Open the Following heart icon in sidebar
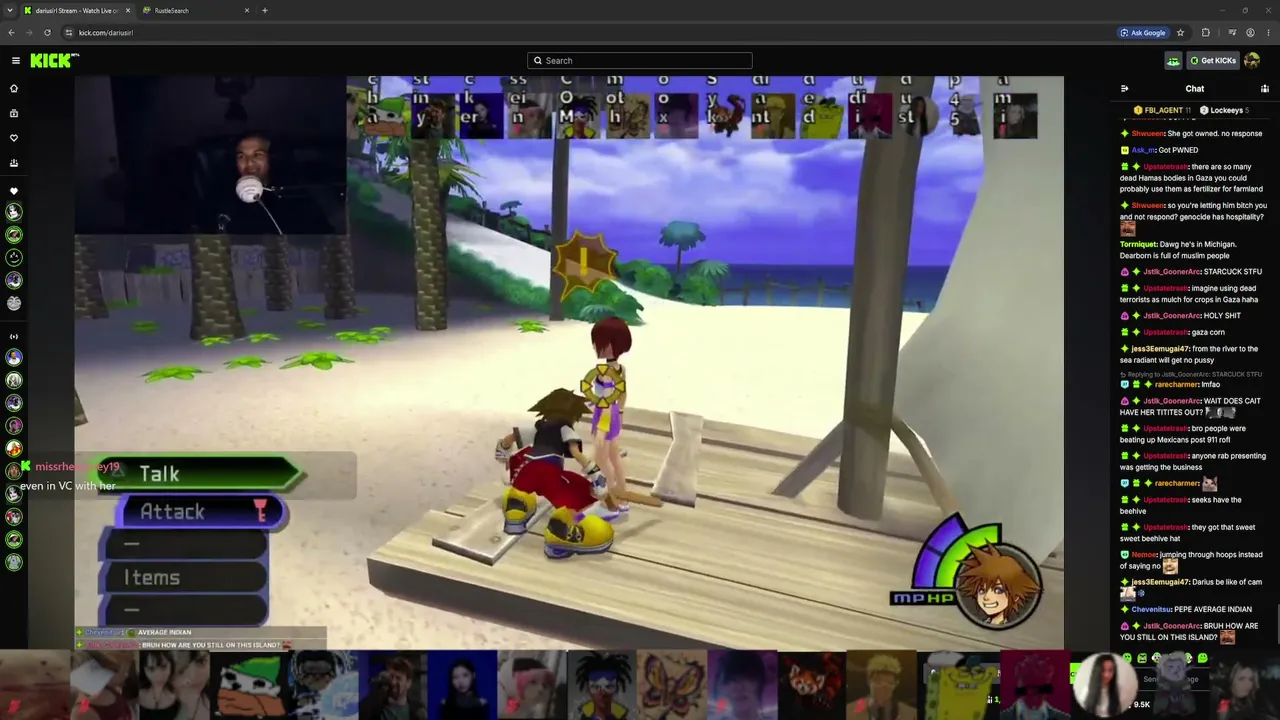Image resolution: width=1280 pixels, height=720 pixels. tap(14, 138)
